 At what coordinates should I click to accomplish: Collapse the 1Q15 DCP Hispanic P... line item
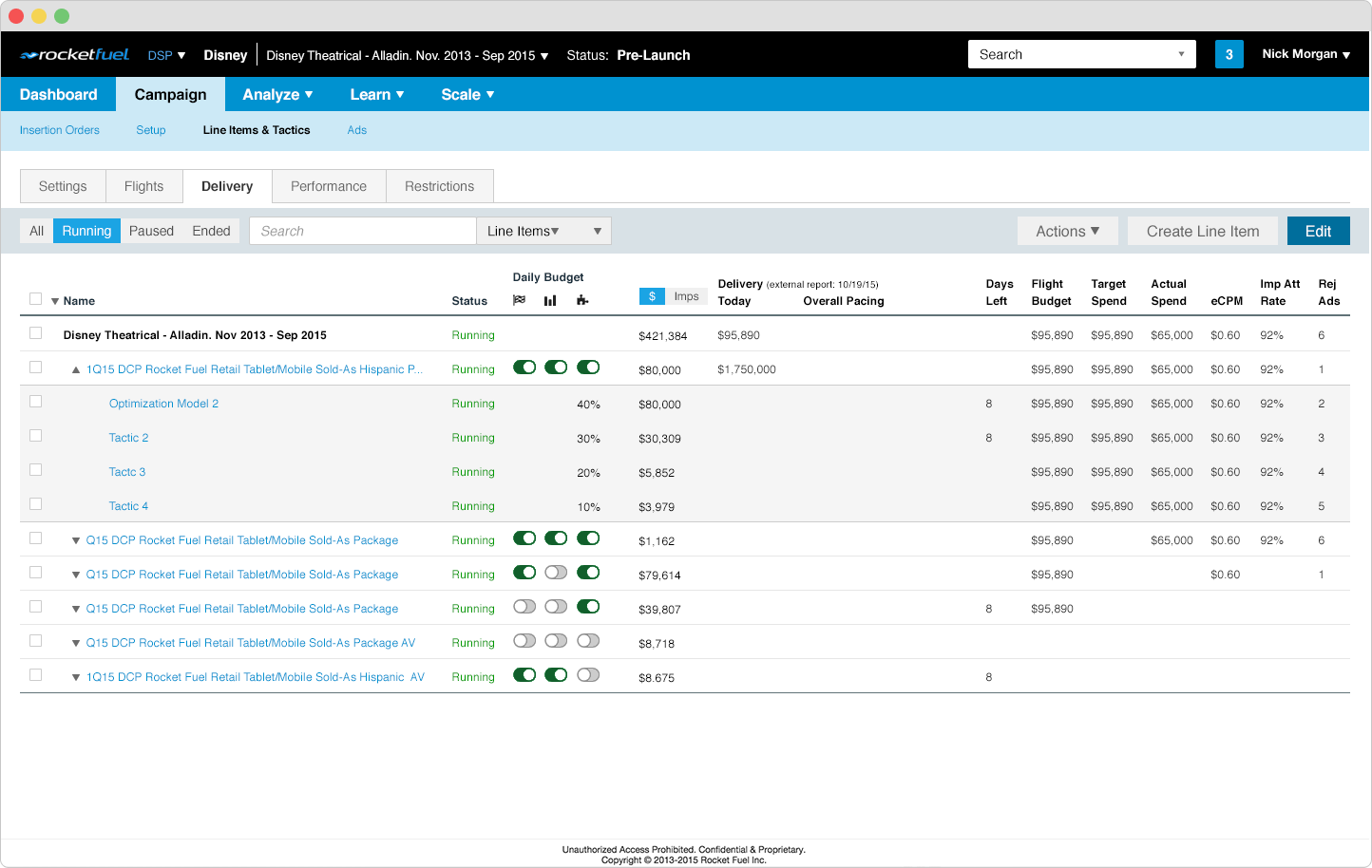point(76,369)
